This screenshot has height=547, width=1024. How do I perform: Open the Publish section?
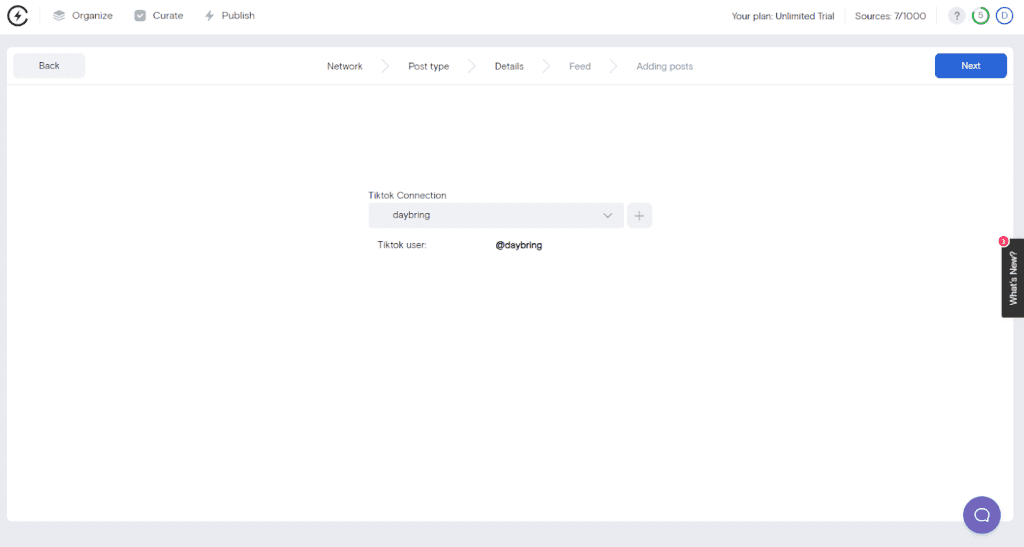pos(229,16)
